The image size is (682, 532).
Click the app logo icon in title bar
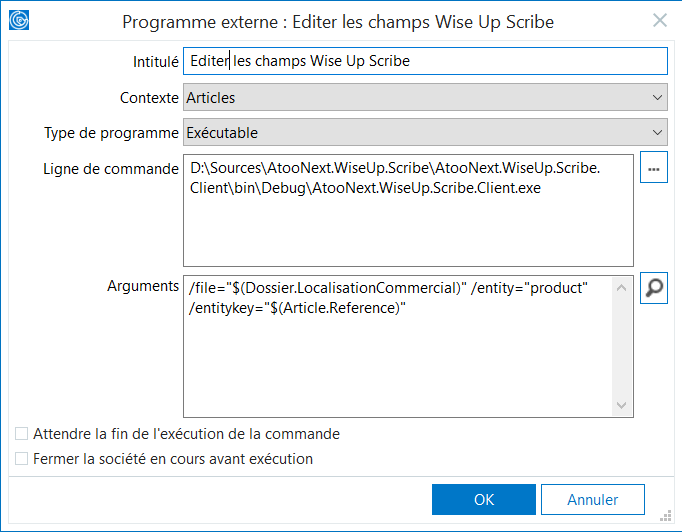tap(19, 20)
